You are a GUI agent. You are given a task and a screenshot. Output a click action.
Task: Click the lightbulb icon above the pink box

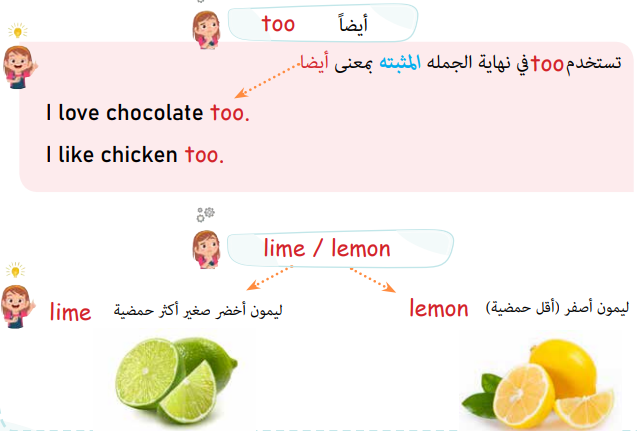(x=18, y=30)
